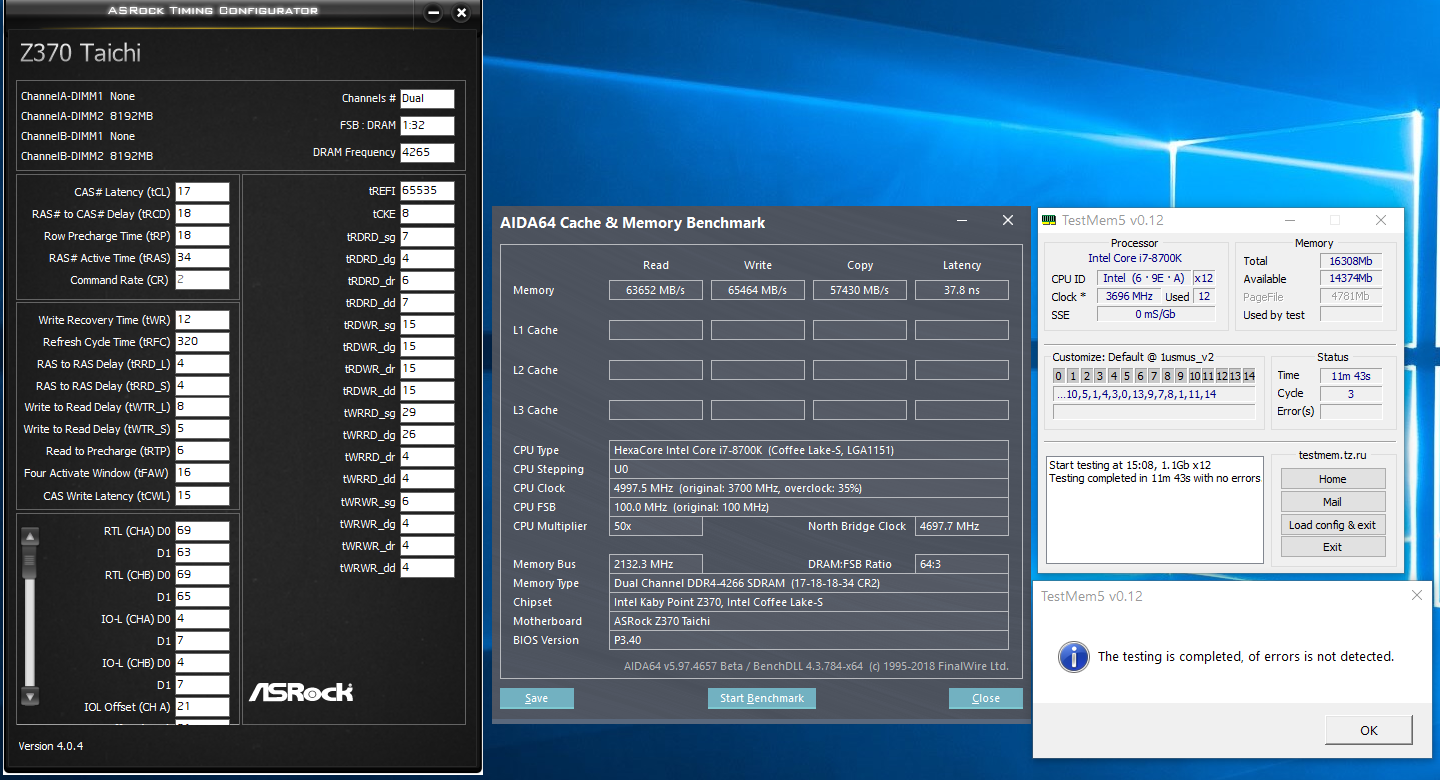
Task: Click CAS Write Latency (tCWL) field
Action: (202, 495)
